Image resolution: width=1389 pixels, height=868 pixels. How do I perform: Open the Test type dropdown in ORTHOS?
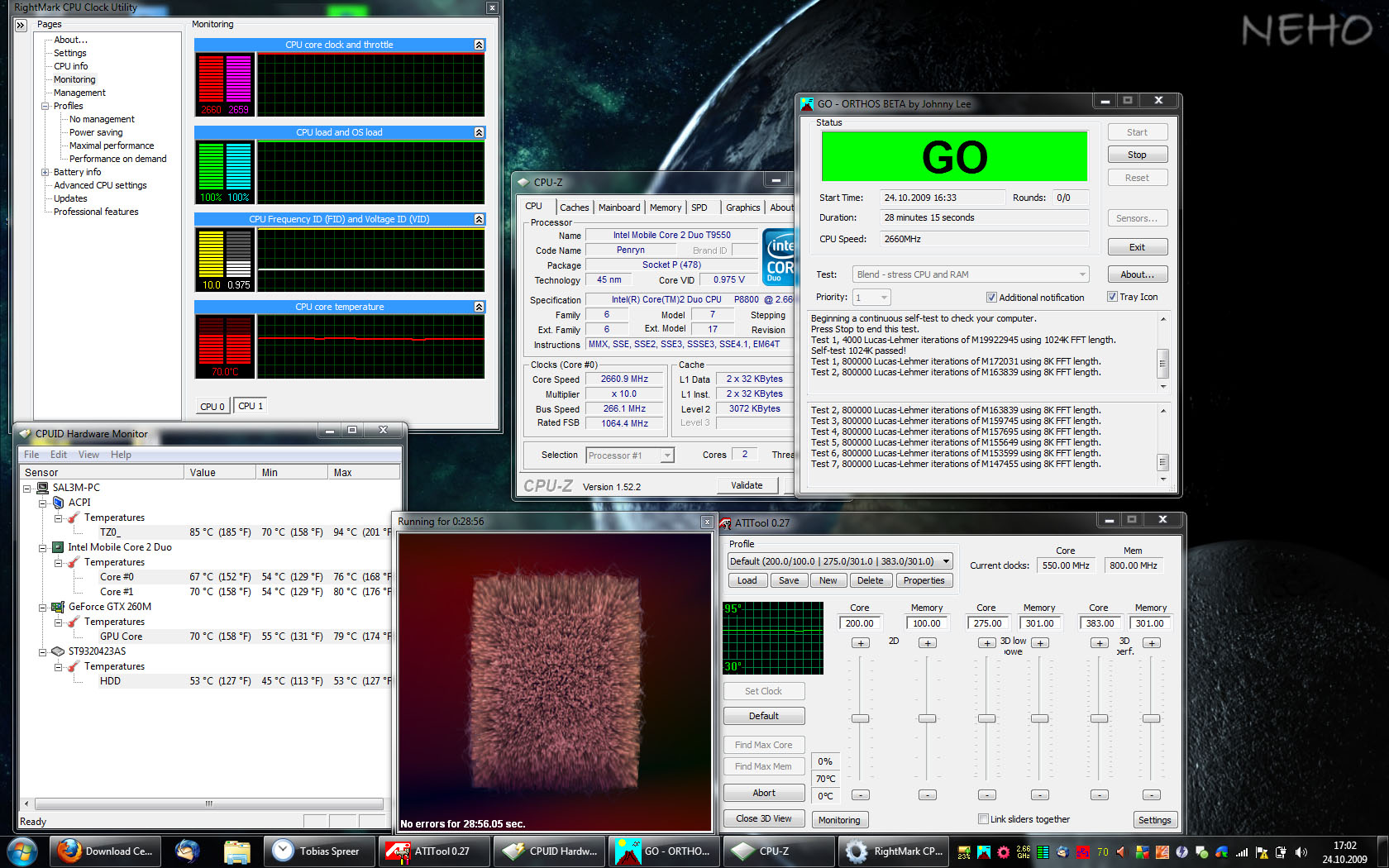(x=1081, y=274)
